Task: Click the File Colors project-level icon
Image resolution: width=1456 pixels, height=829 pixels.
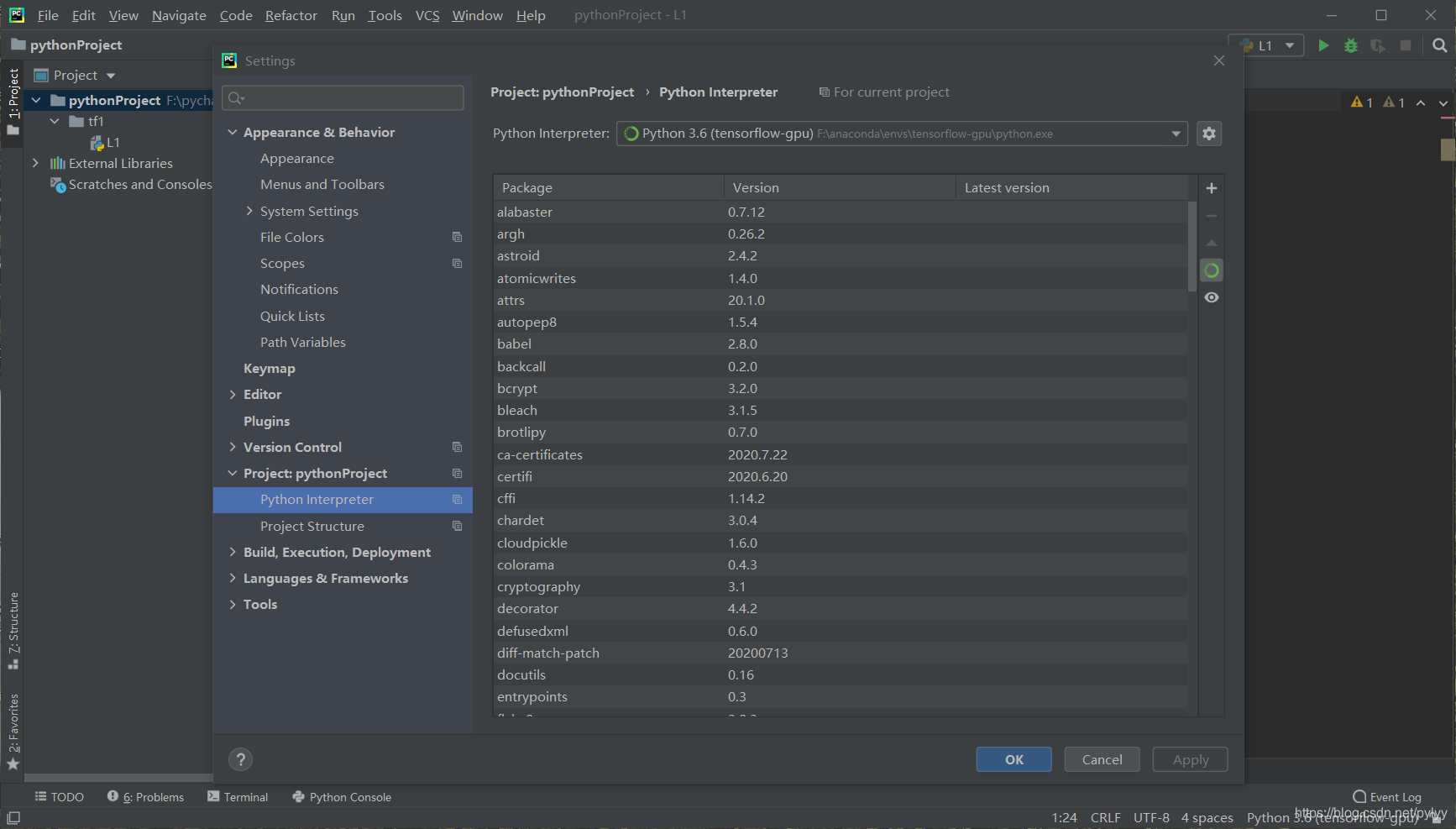Action: [x=457, y=237]
